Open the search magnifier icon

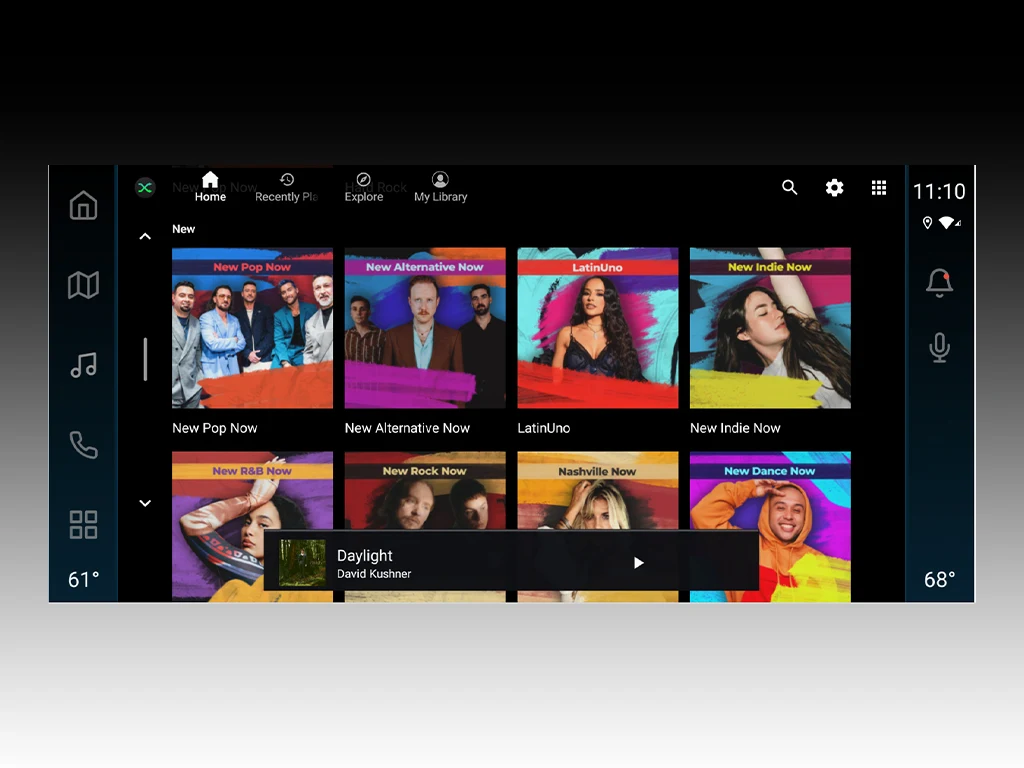click(789, 188)
